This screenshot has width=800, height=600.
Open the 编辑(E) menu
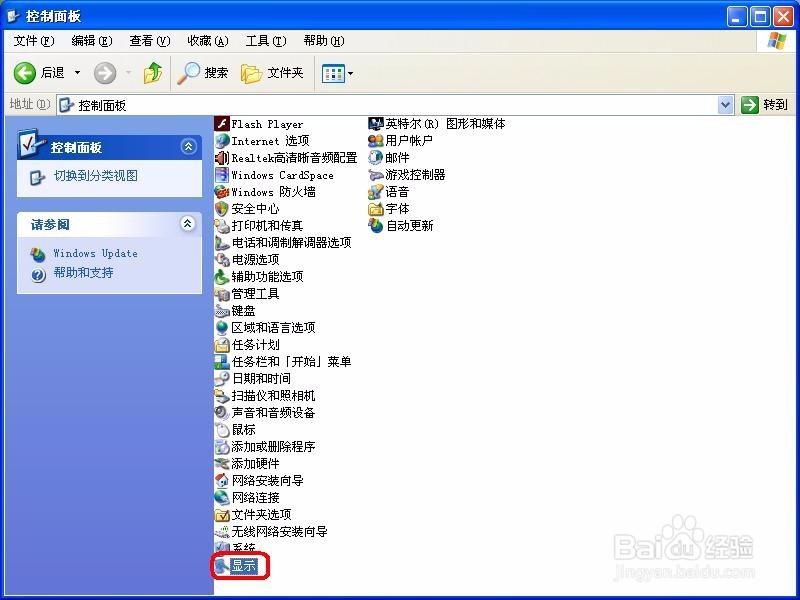click(x=92, y=41)
